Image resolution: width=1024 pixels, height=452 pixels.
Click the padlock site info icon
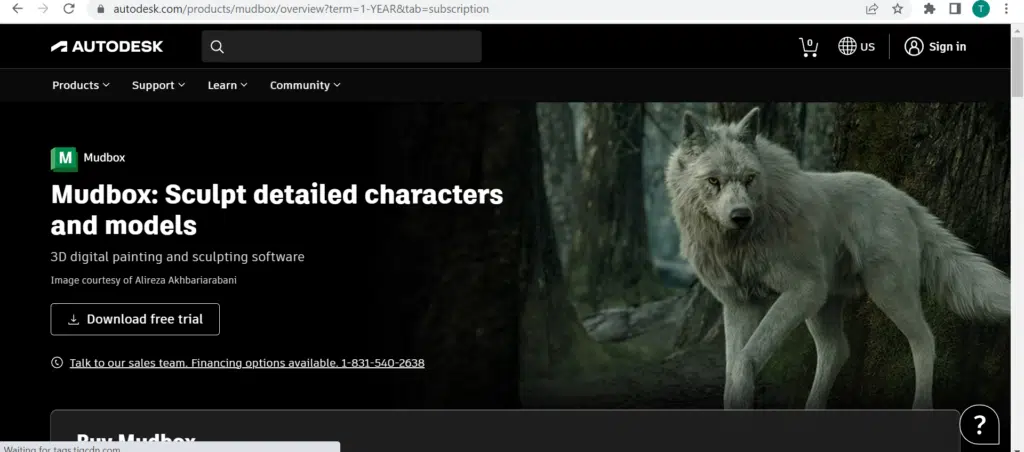coord(101,9)
